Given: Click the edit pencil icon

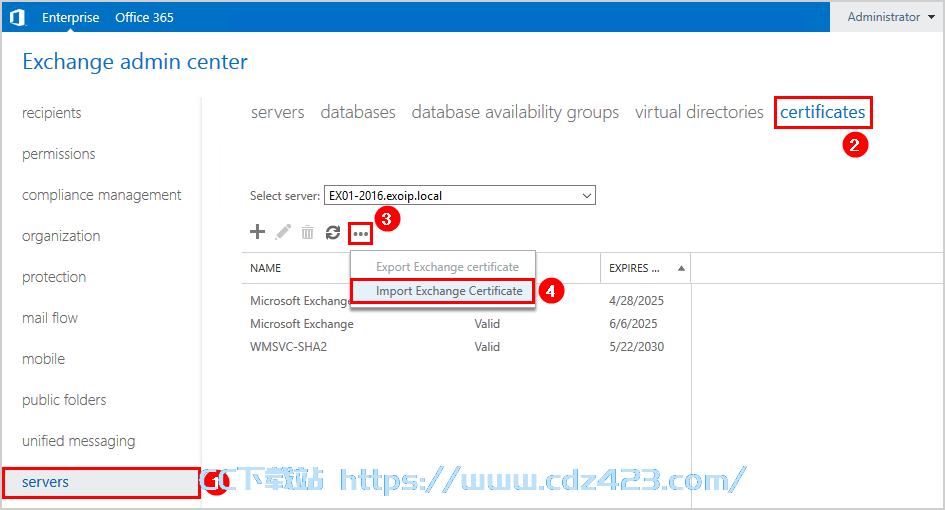Looking at the screenshot, I should [283, 232].
